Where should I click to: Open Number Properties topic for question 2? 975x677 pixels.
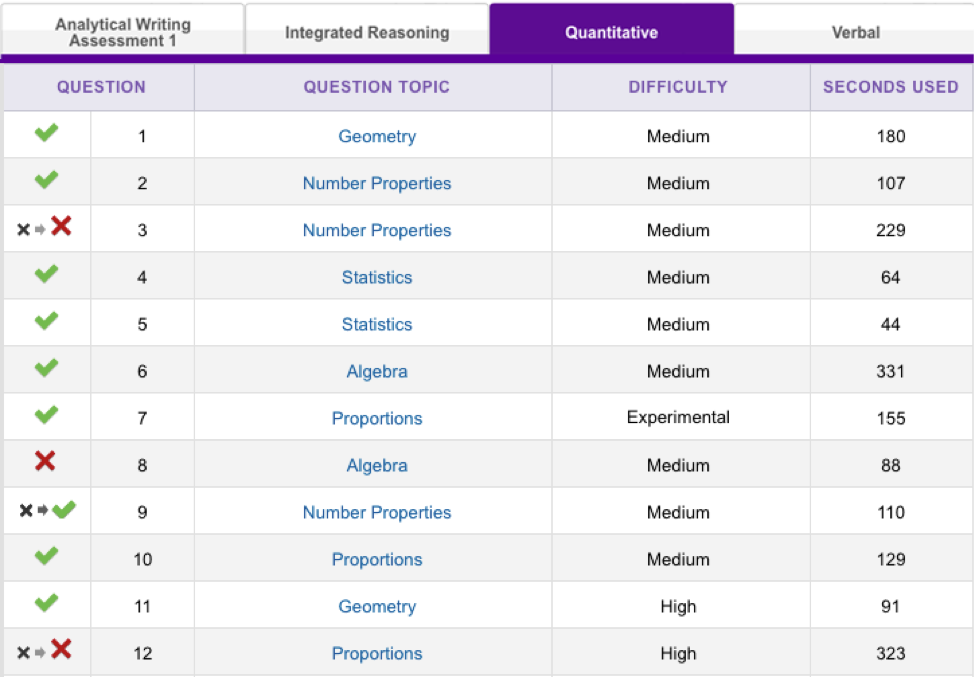coord(377,183)
